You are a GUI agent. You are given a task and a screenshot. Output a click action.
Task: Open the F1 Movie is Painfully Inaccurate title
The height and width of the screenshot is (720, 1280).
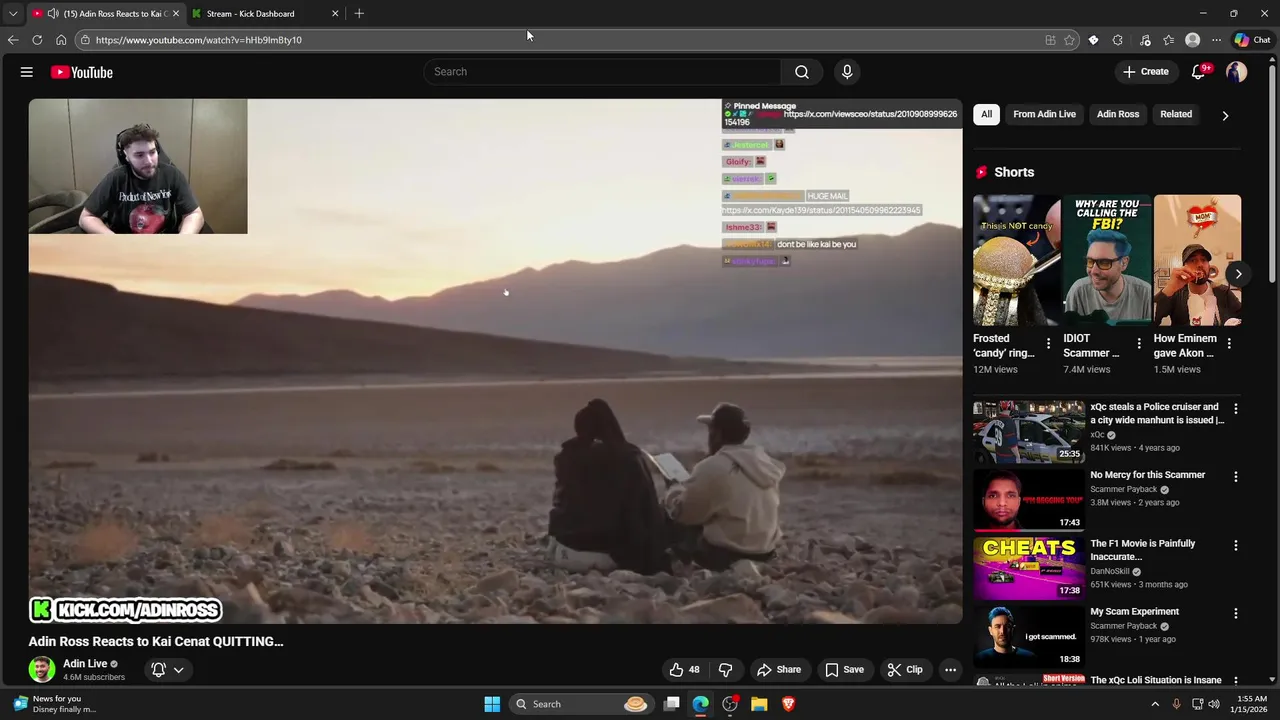click(1142, 550)
